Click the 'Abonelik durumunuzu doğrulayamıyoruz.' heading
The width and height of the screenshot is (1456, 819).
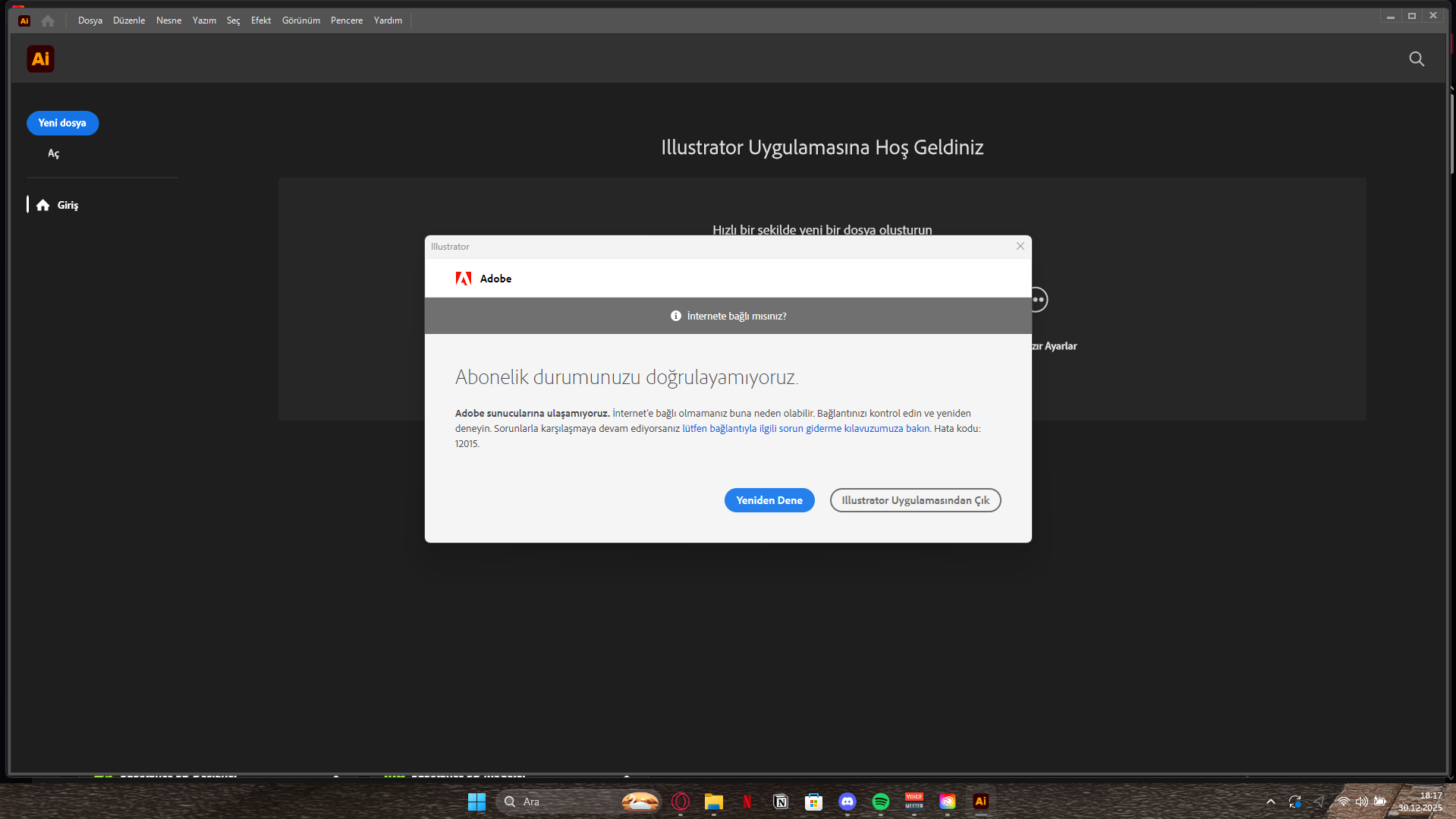627,377
